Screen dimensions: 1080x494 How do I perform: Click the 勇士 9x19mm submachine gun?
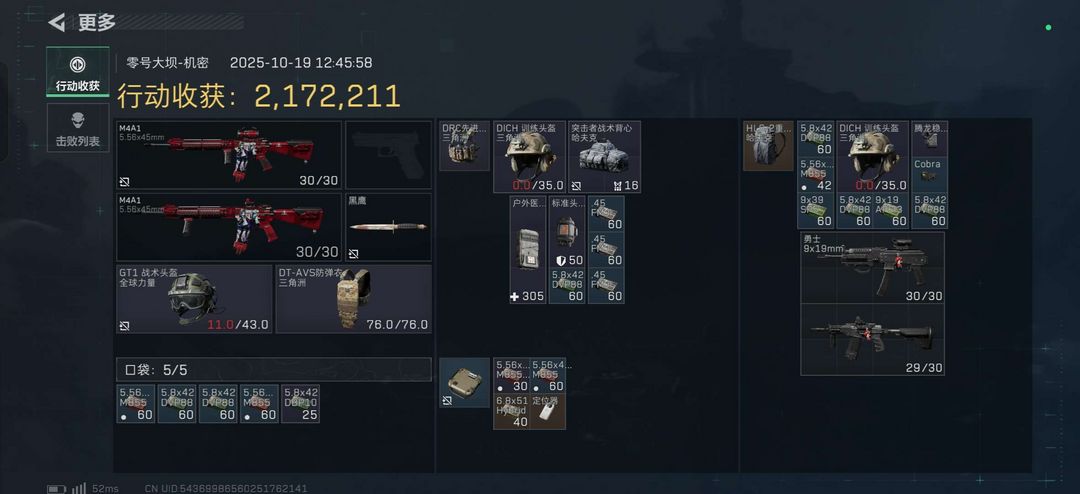872,267
